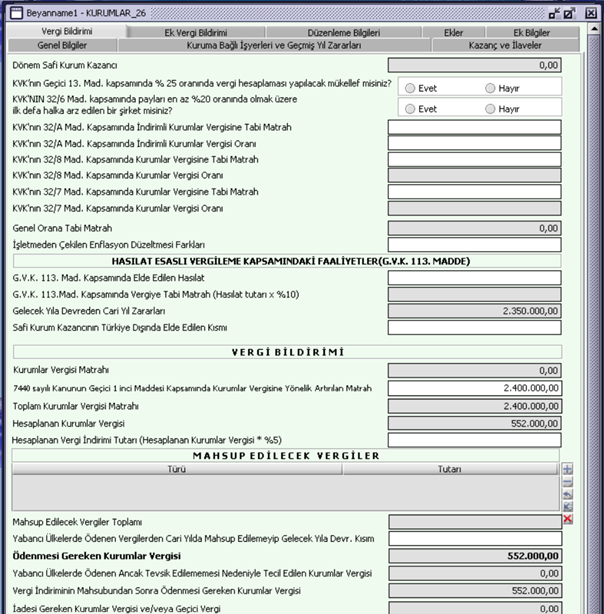This screenshot has height=614, width=604.
Task: Click the red X delete icon
Action: coord(567,519)
